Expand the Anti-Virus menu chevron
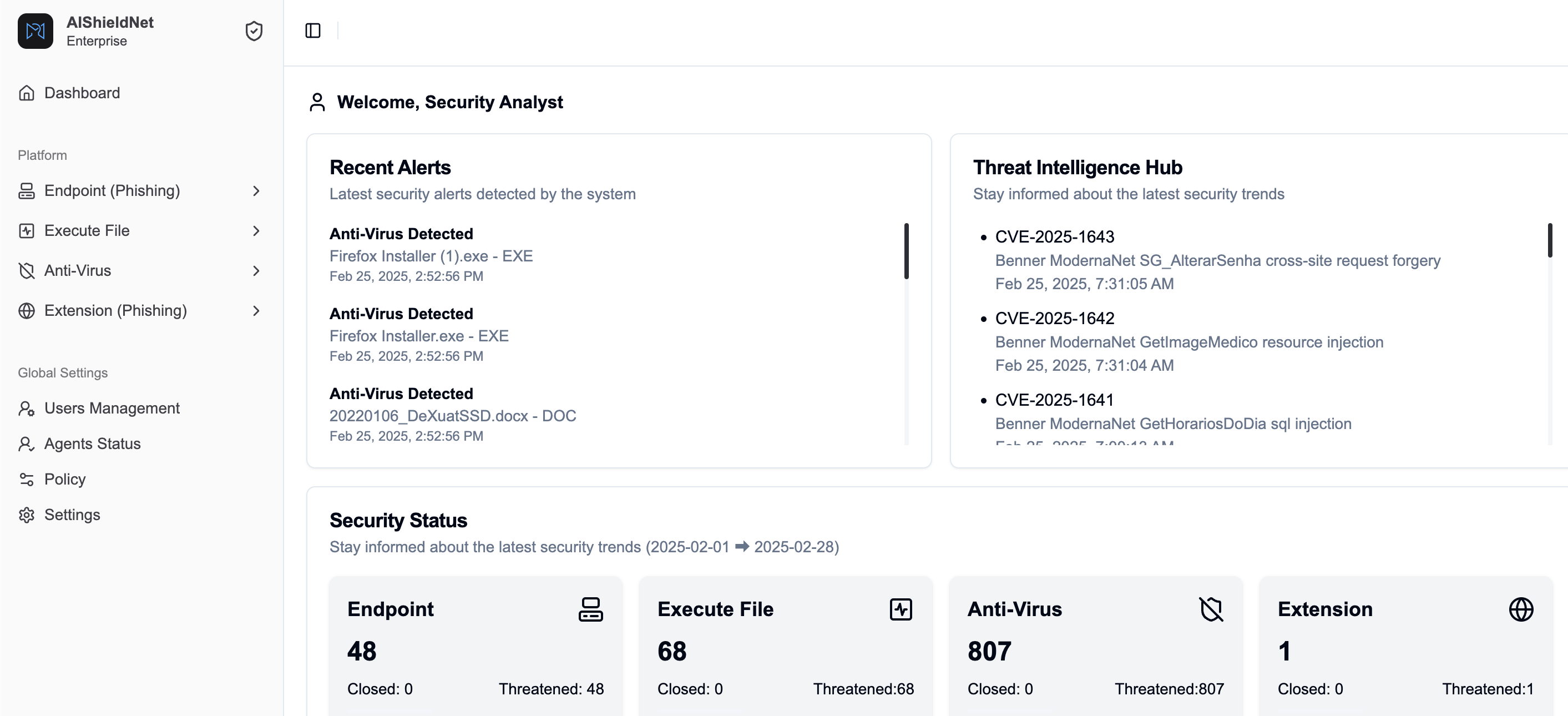Image resolution: width=1568 pixels, height=716 pixels. [x=256, y=271]
